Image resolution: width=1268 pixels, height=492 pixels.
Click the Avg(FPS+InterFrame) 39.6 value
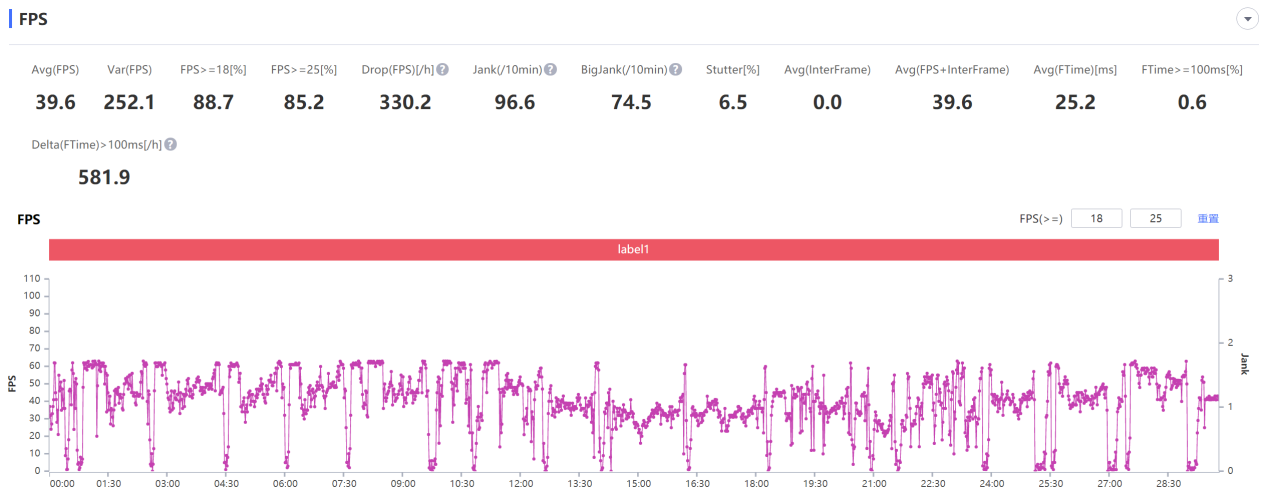tap(952, 102)
